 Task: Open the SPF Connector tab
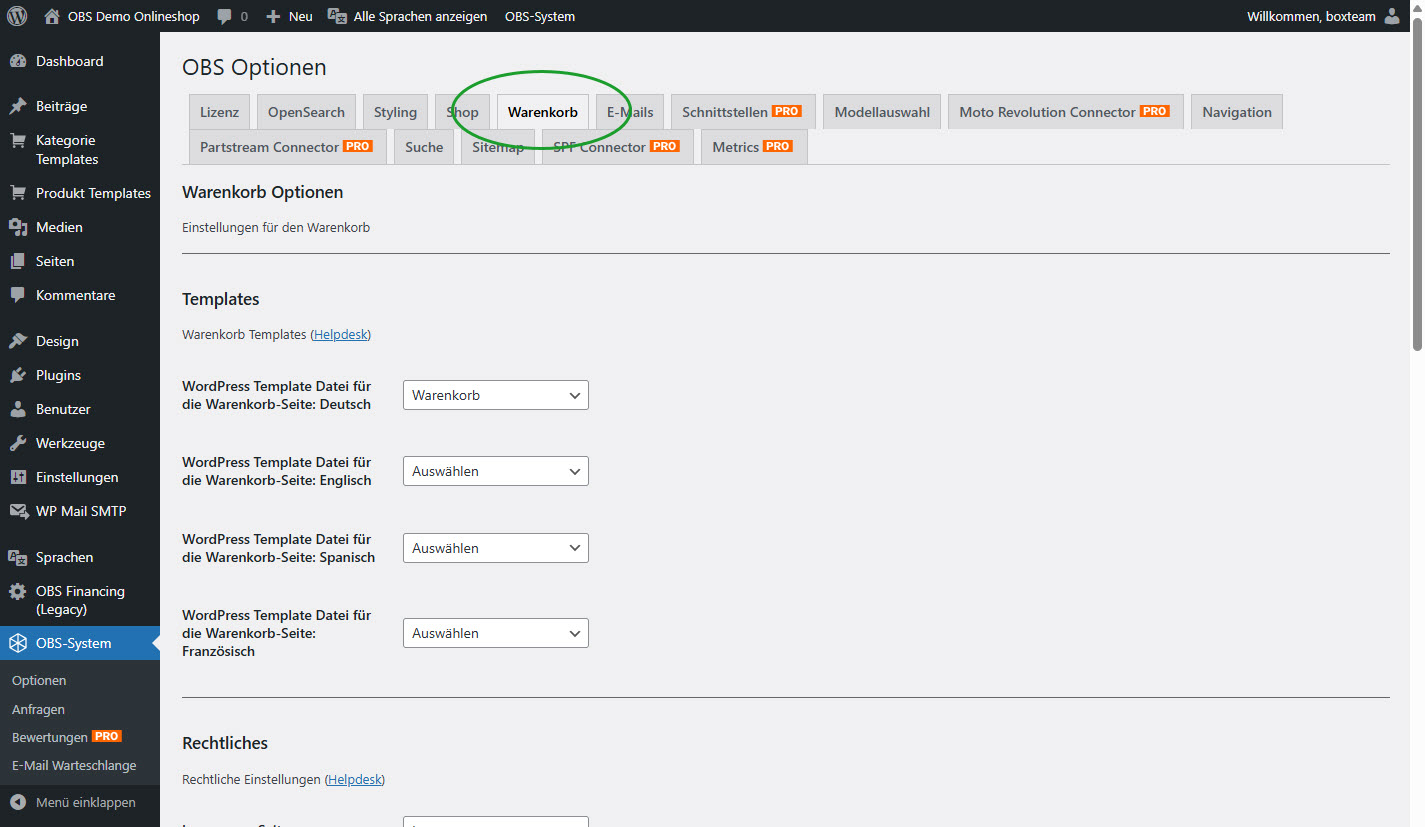click(617, 147)
